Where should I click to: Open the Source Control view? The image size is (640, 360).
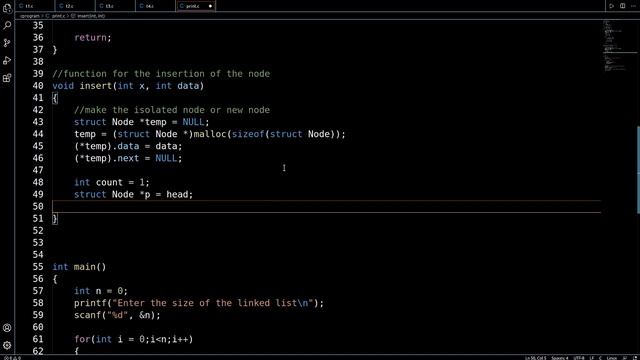[7, 43]
